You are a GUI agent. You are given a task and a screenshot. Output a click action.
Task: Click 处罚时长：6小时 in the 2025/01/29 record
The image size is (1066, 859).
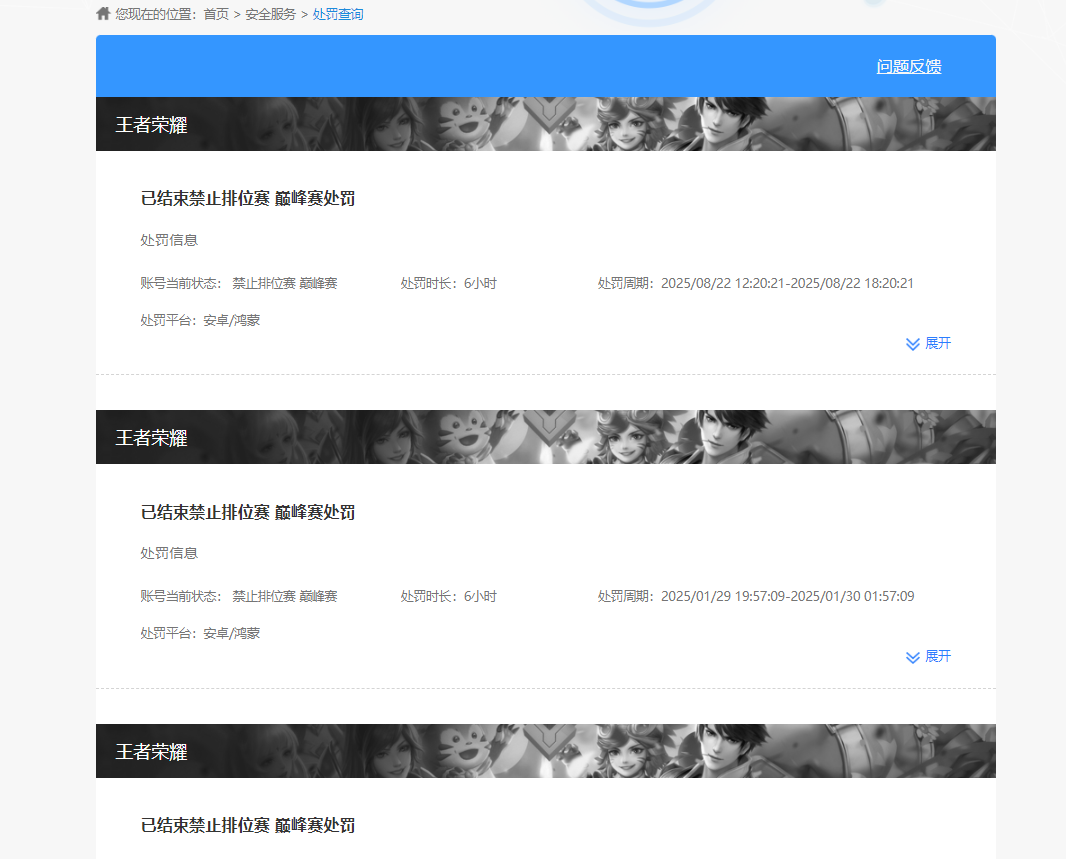449,596
